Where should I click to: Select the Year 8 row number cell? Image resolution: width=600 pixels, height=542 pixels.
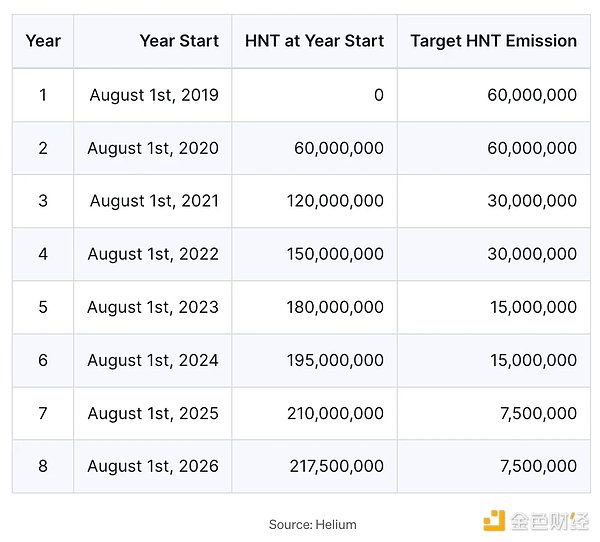click(x=43, y=466)
